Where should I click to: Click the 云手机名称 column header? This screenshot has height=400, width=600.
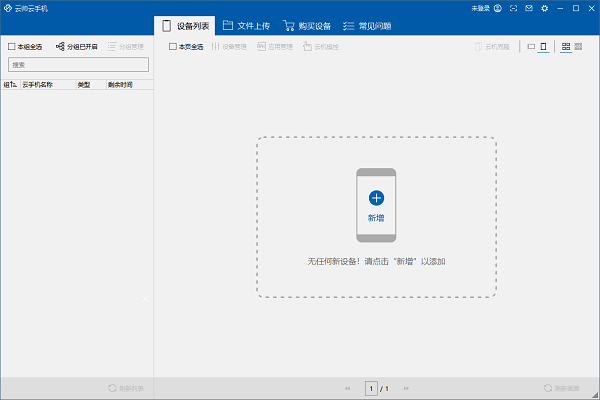point(37,85)
